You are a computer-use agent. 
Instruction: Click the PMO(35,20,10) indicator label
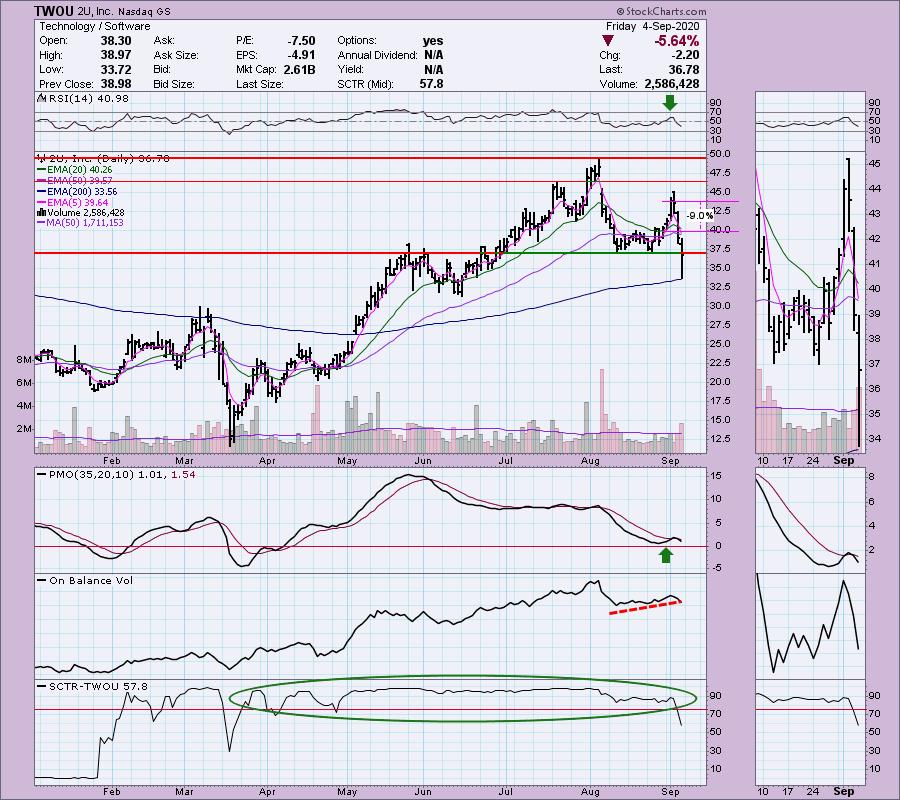click(122, 475)
